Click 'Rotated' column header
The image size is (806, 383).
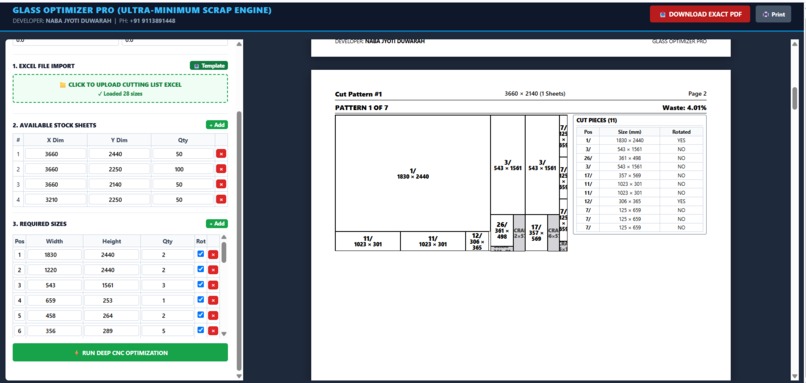point(681,132)
